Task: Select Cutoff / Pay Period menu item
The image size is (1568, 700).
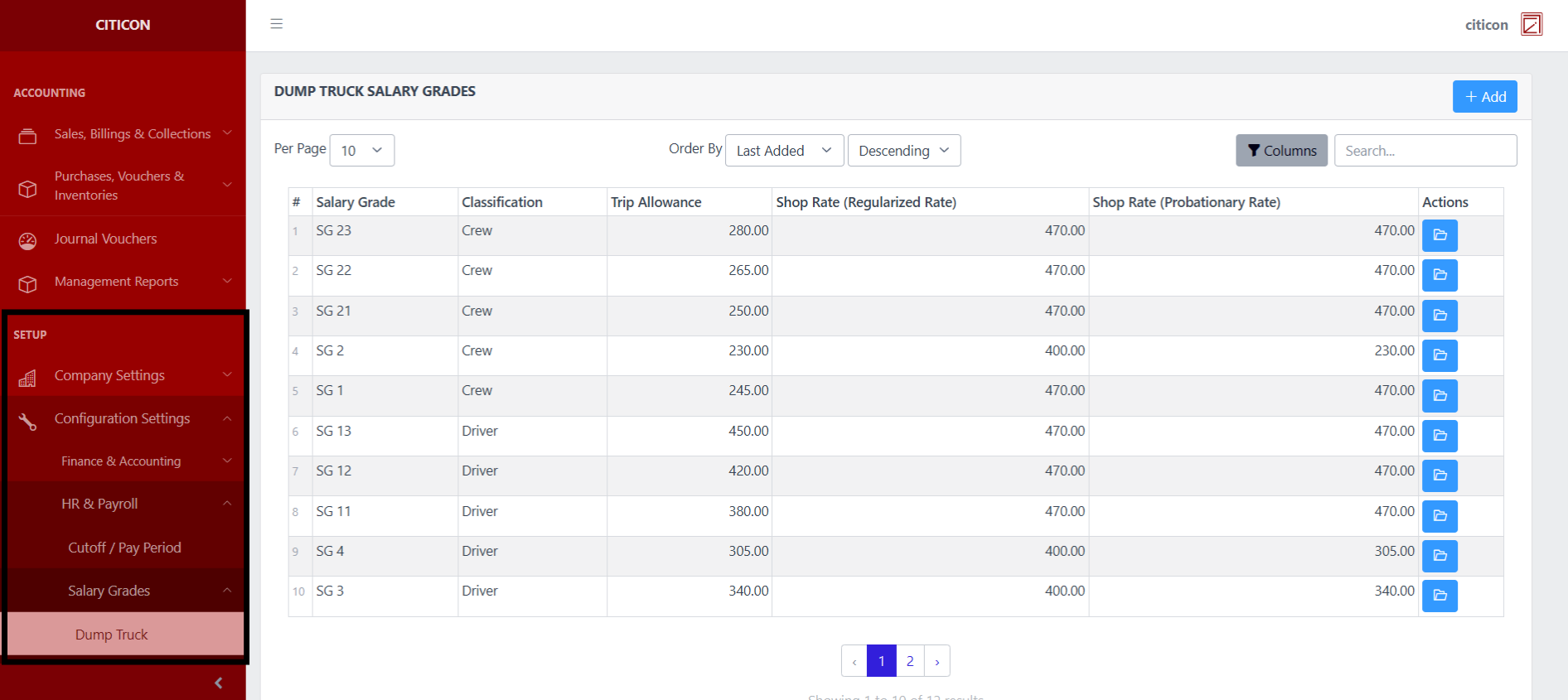Action: [124, 548]
